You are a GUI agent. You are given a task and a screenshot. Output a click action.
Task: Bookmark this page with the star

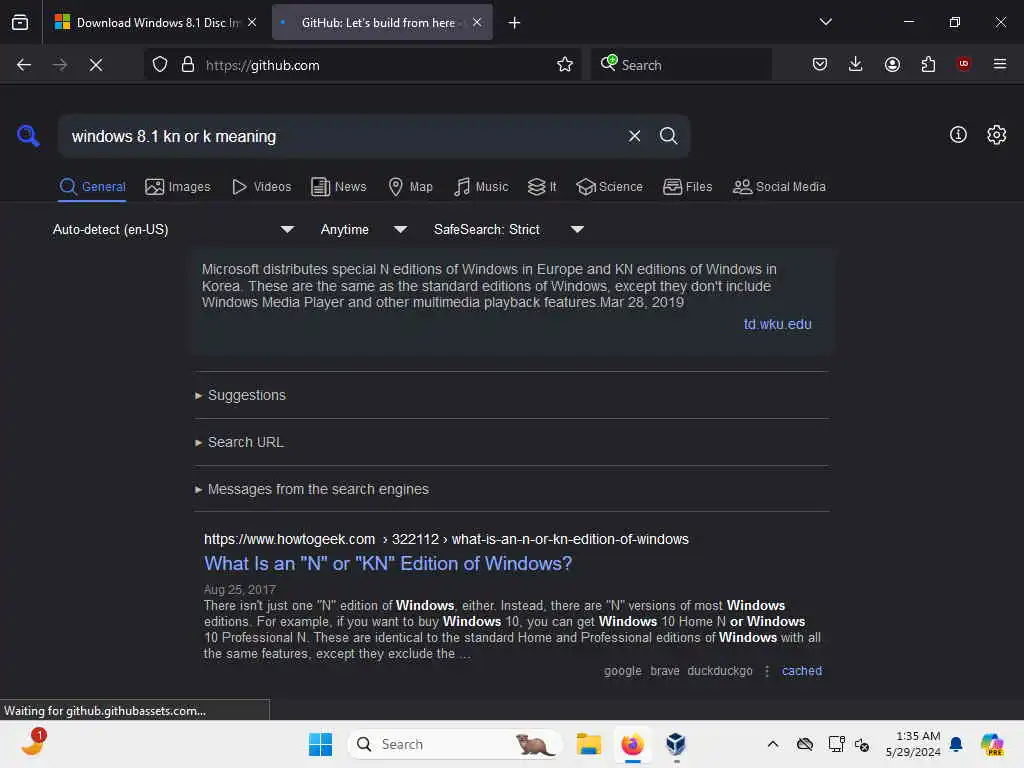(565, 65)
